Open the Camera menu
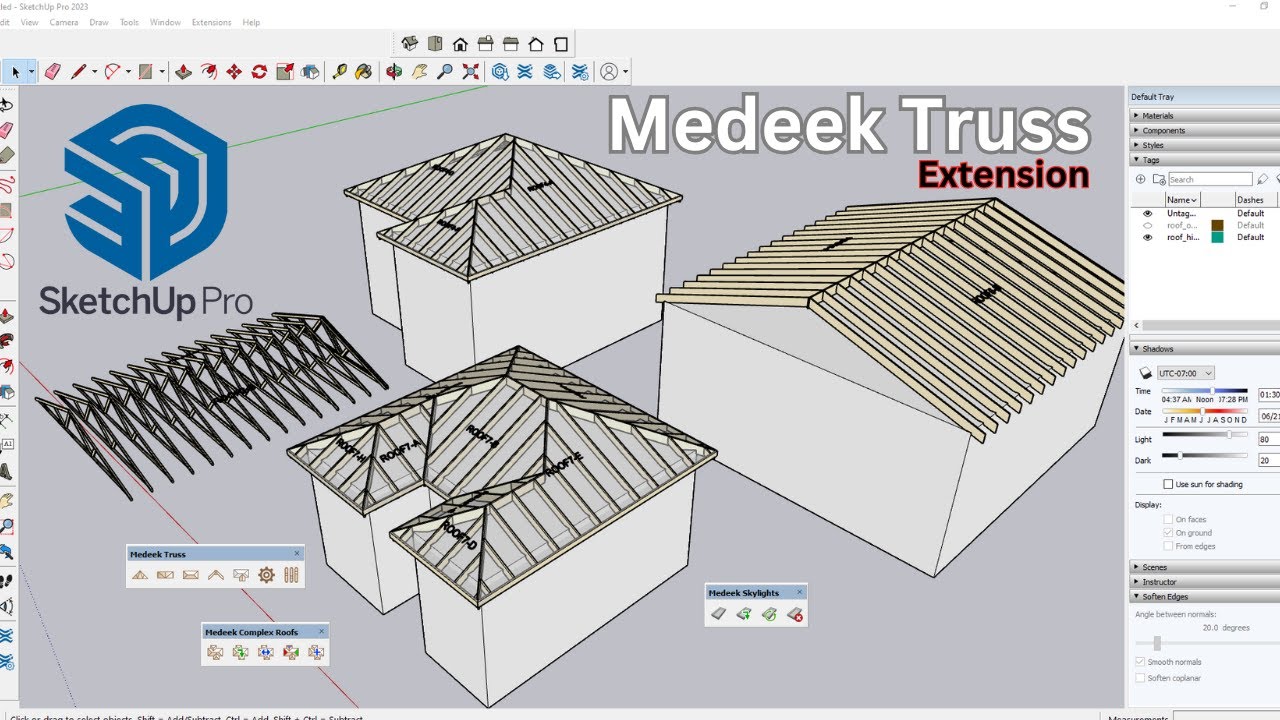The image size is (1280, 720). pyautogui.click(x=63, y=22)
